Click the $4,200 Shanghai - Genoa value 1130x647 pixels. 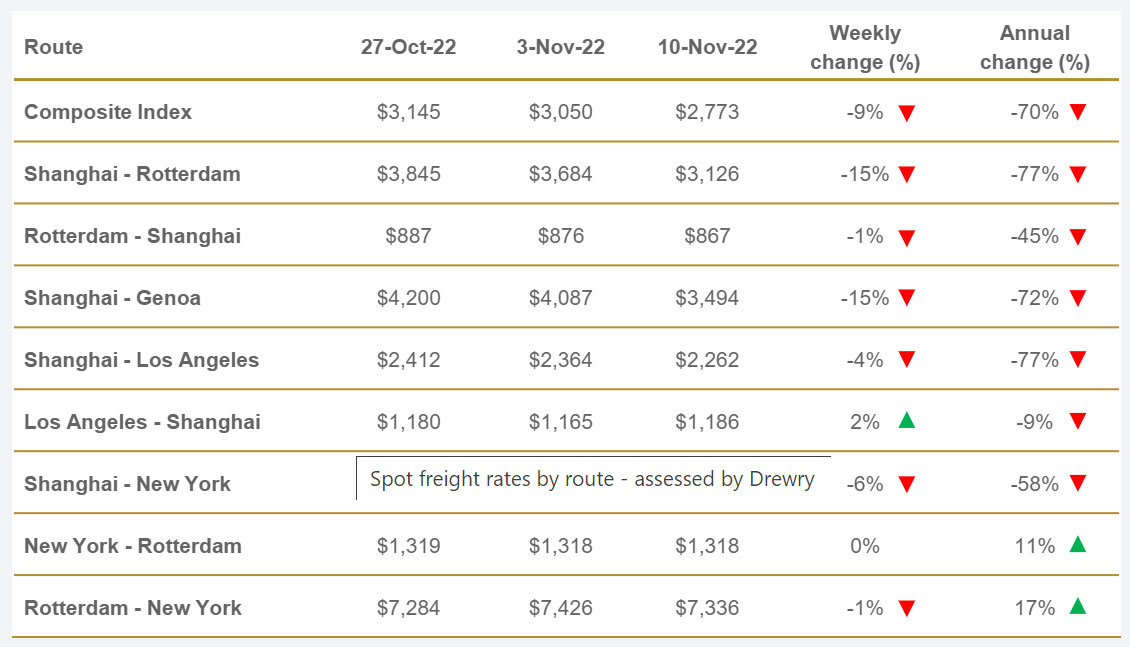[408, 298]
